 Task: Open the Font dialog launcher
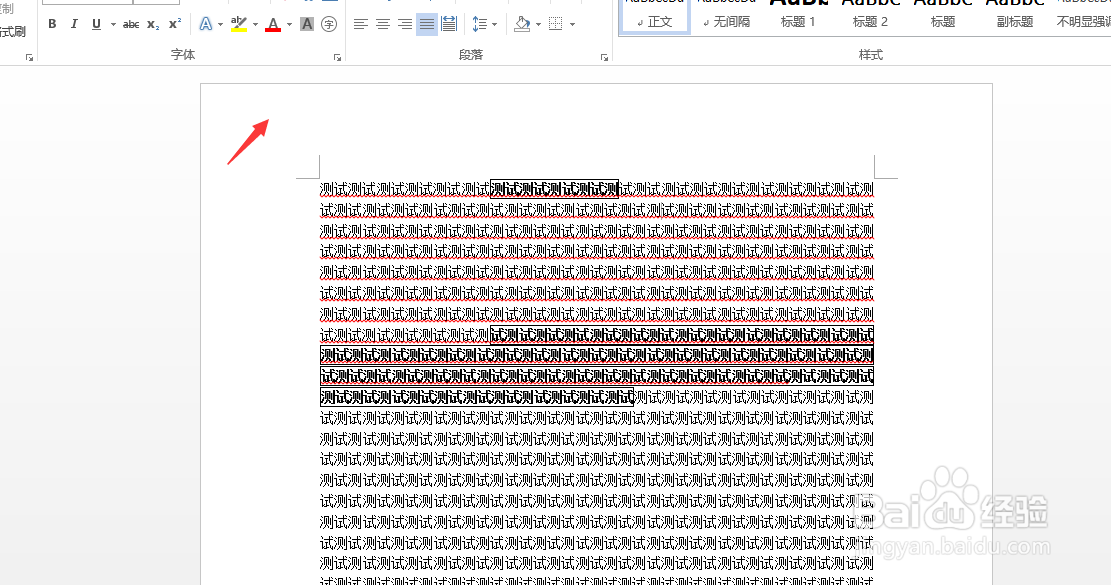(337, 57)
